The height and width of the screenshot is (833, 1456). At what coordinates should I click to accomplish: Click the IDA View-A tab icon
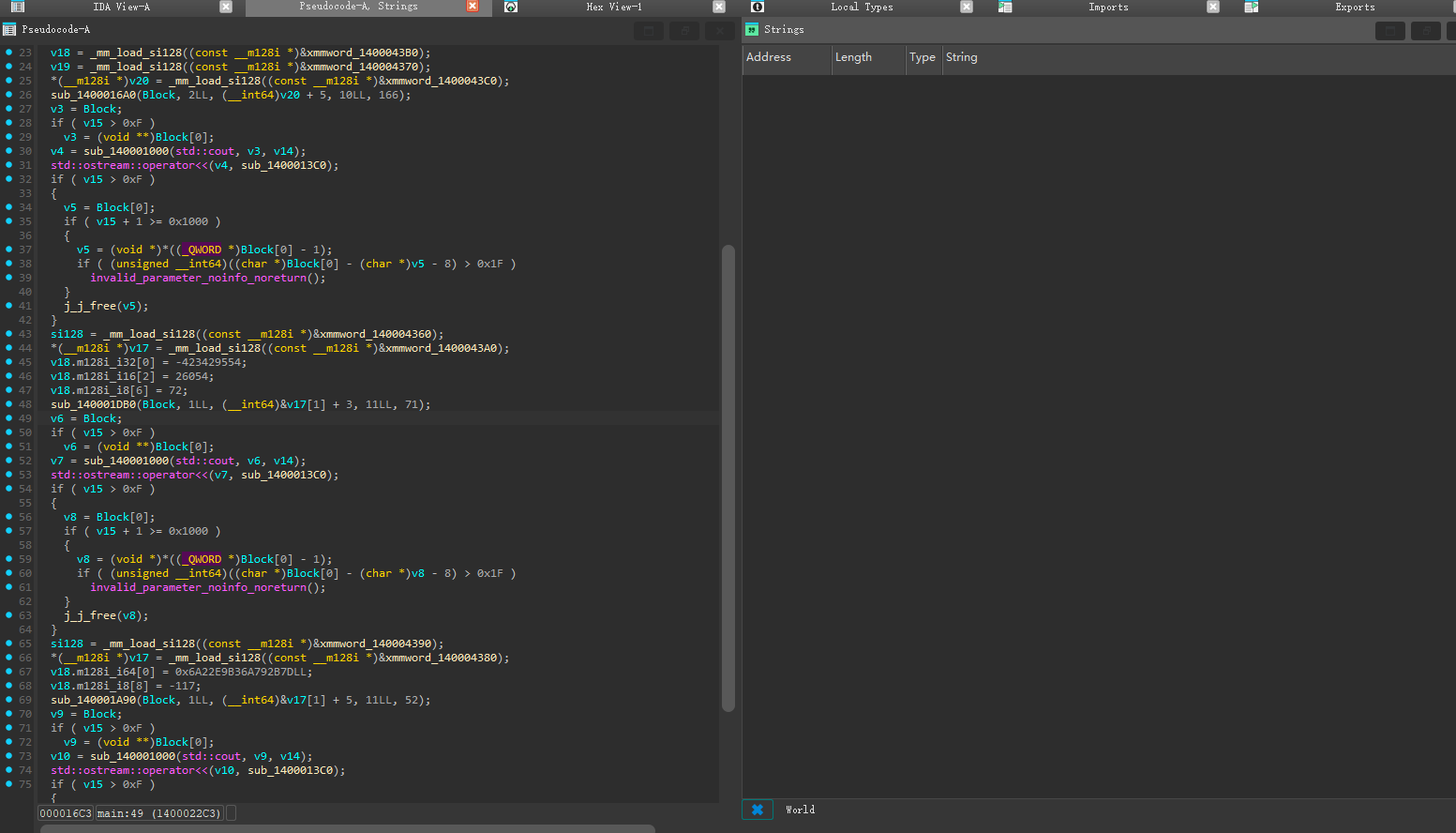point(17,7)
